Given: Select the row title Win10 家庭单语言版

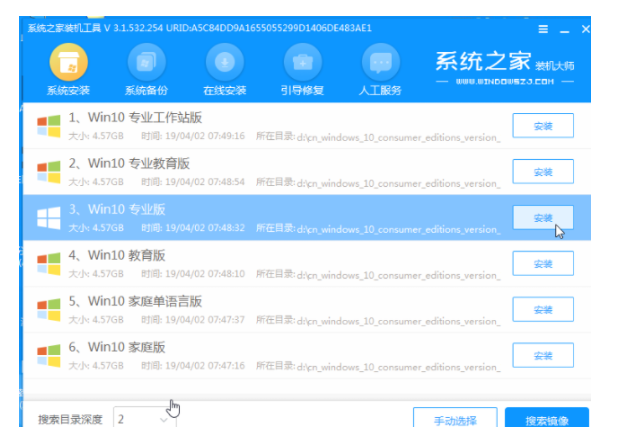Looking at the screenshot, I should click(135, 301).
